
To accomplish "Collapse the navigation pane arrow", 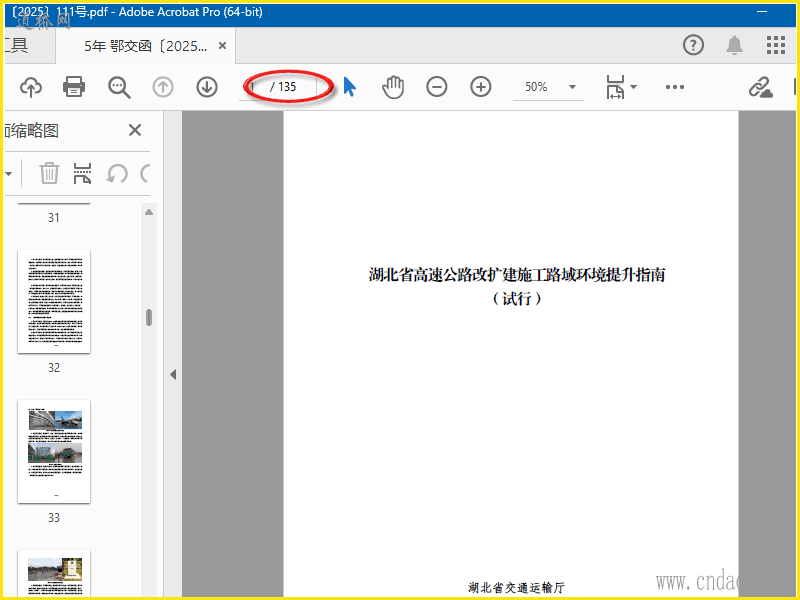I will pos(173,374).
